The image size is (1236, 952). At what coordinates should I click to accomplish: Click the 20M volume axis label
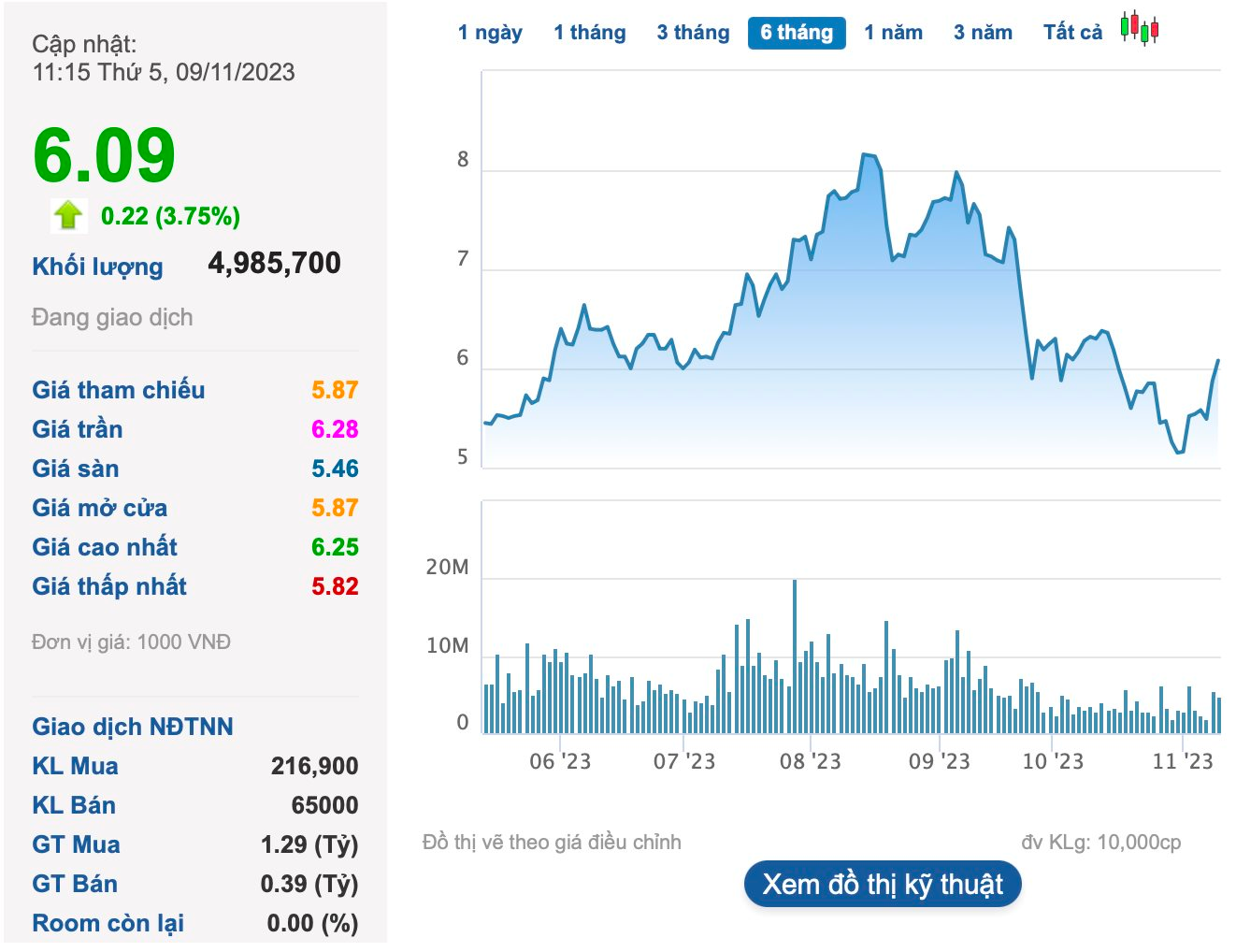(447, 567)
